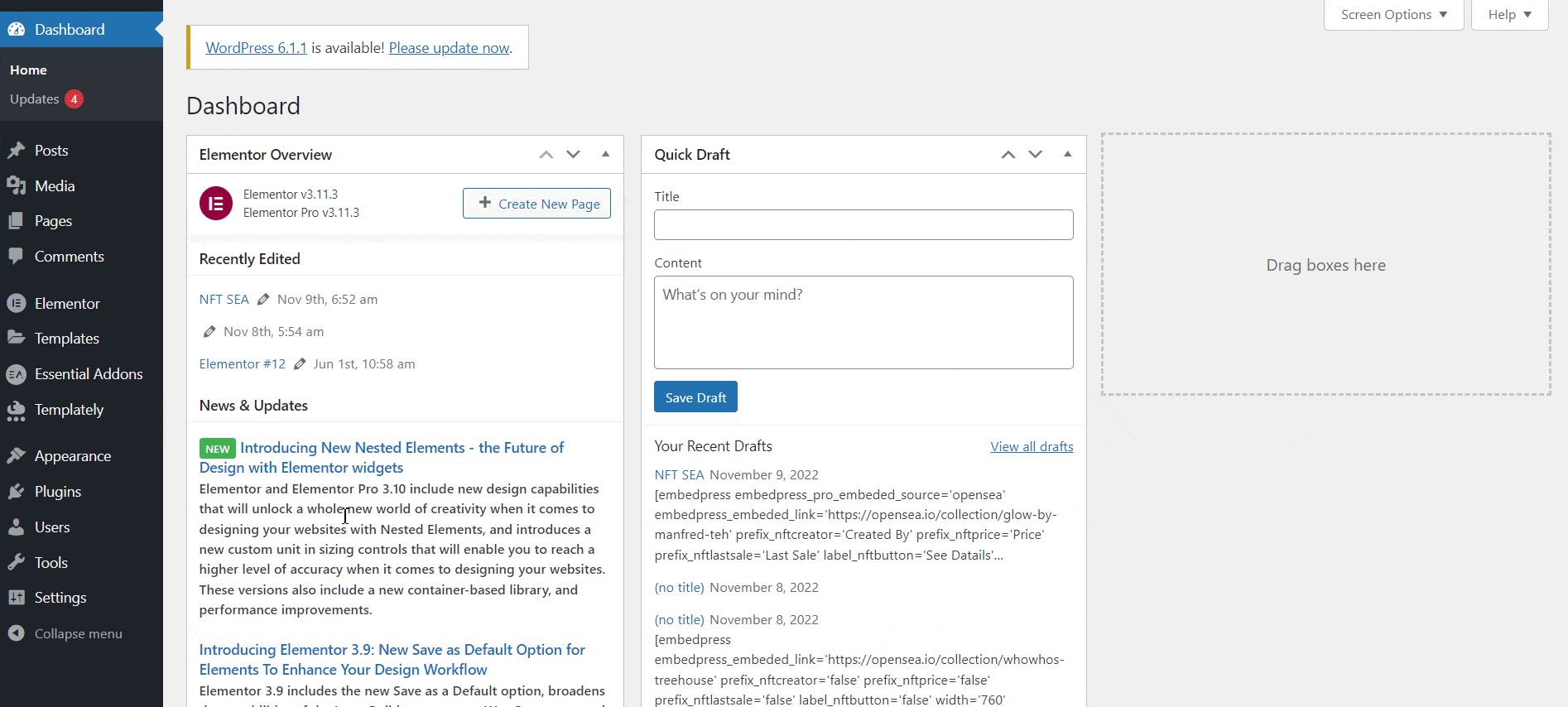This screenshot has width=1568, height=707.
Task: Open the Elementor #12 link
Action: pos(243,363)
